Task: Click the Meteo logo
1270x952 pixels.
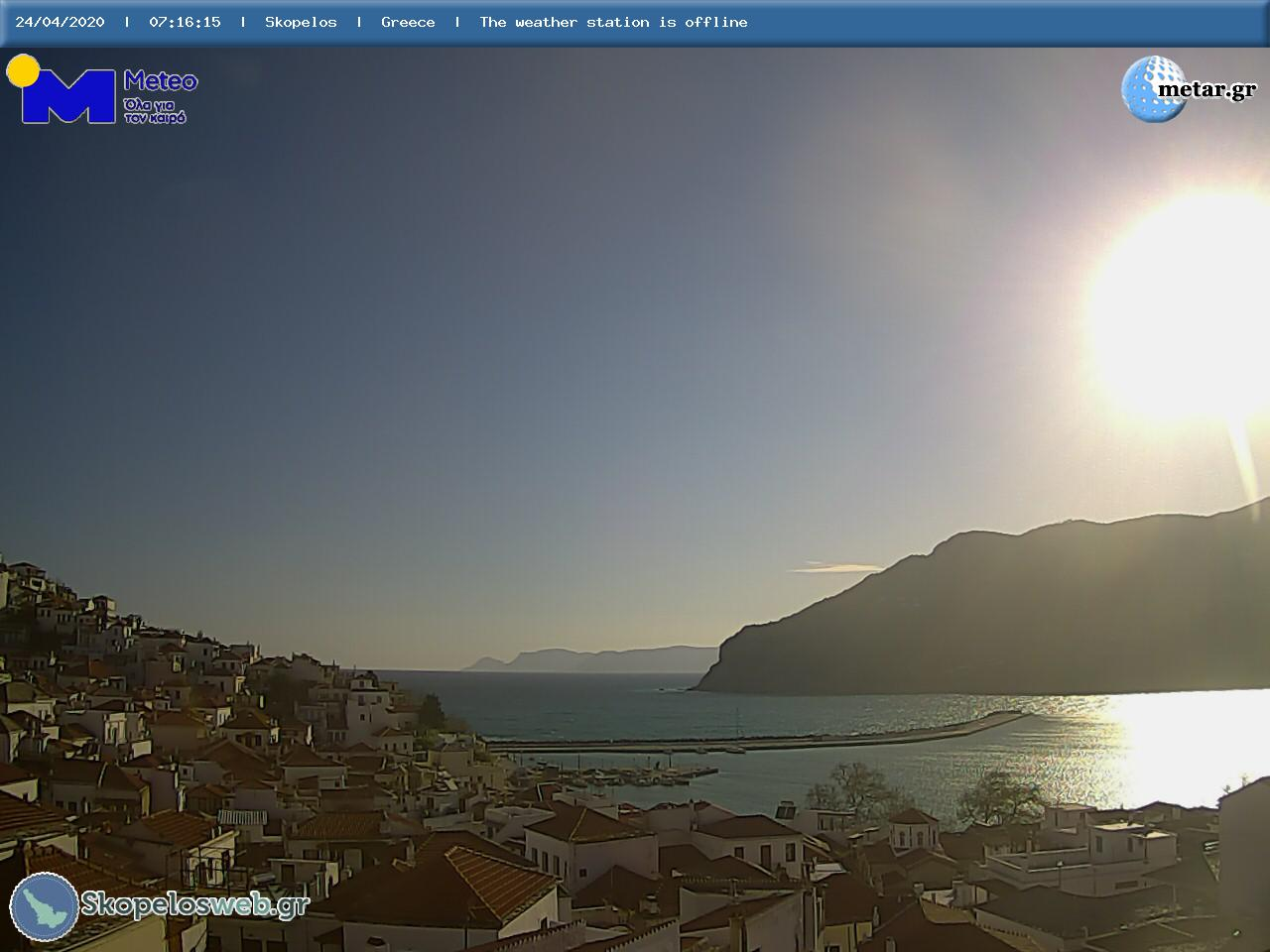Action: pyautogui.click(x=102, y=89)
